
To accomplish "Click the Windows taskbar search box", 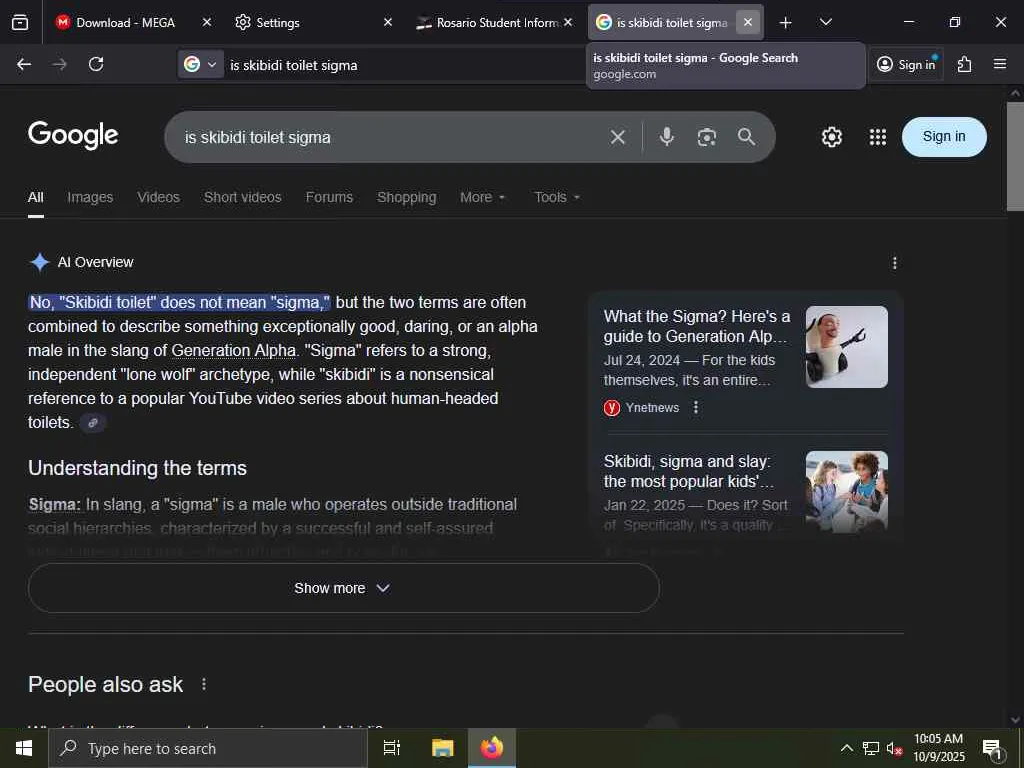I will (208, 748).
